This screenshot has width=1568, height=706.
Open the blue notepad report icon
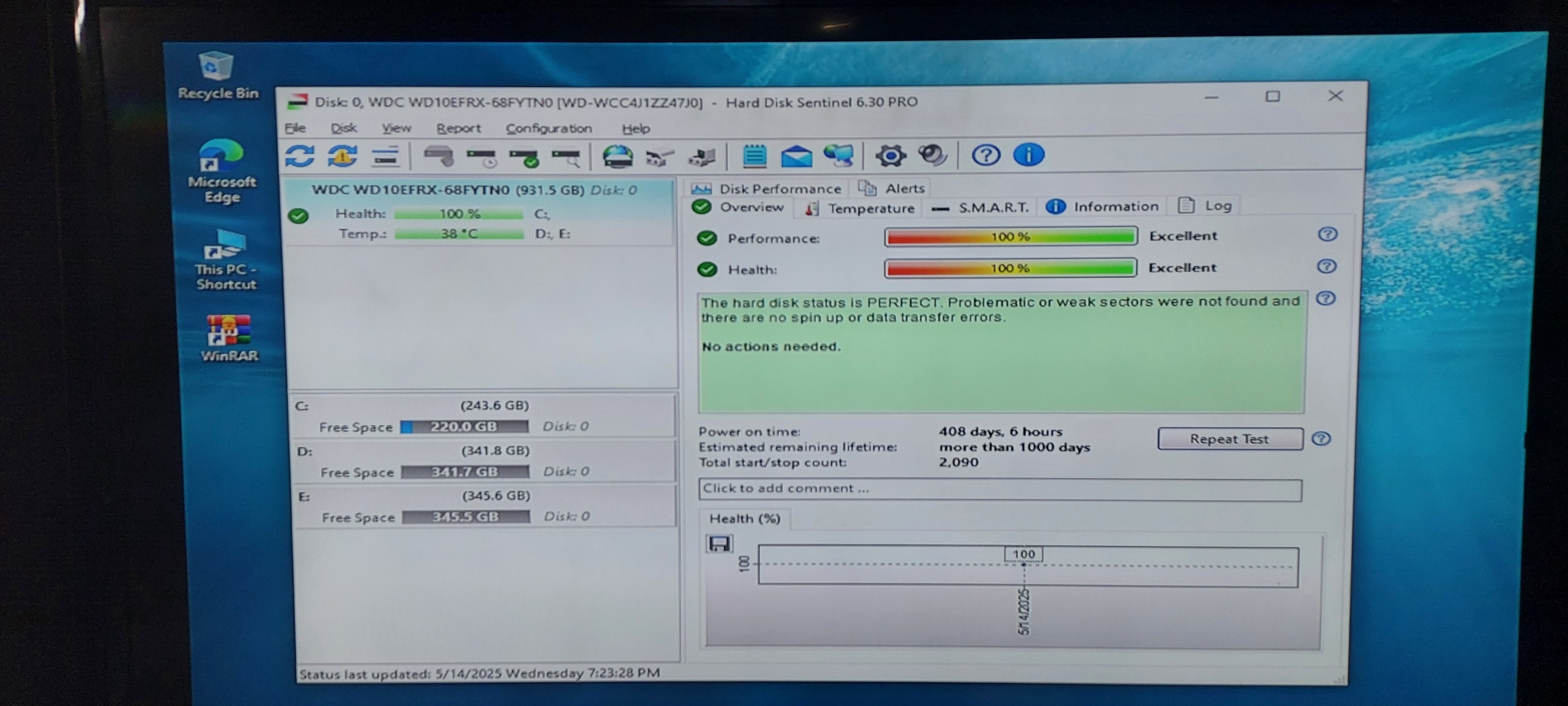click(754, 156)
